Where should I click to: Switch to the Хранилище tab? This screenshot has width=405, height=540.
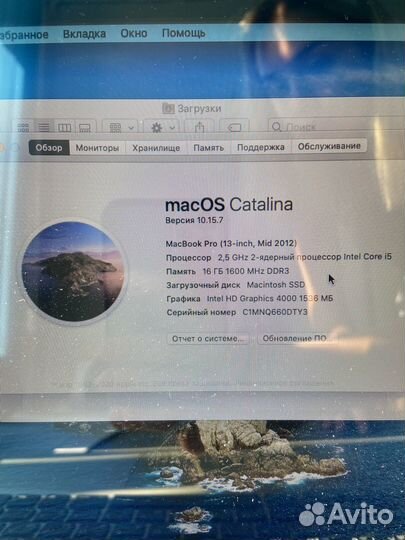(156, 148)
